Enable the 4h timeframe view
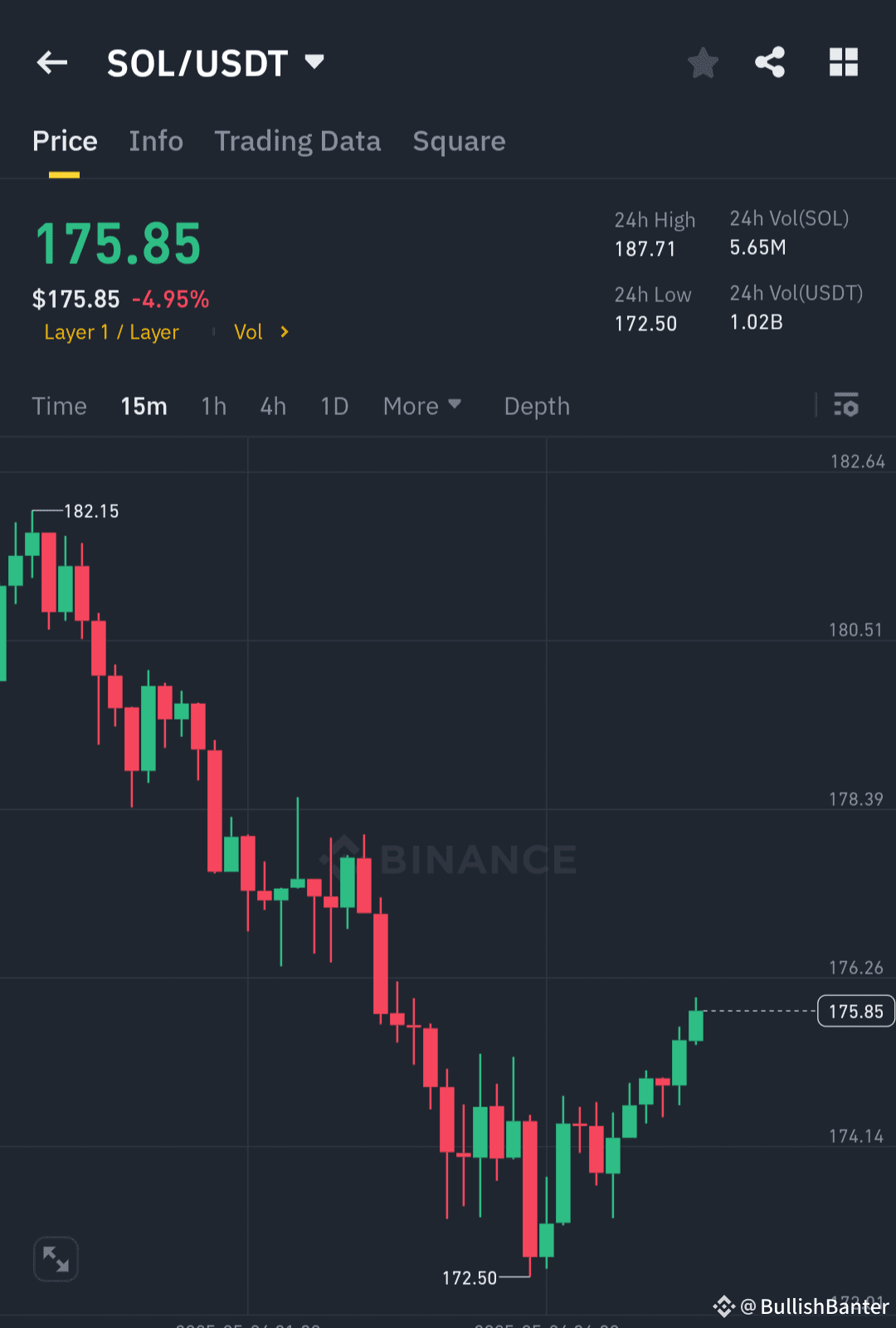This screenshot has width=896, height=1328. (272, 406)
